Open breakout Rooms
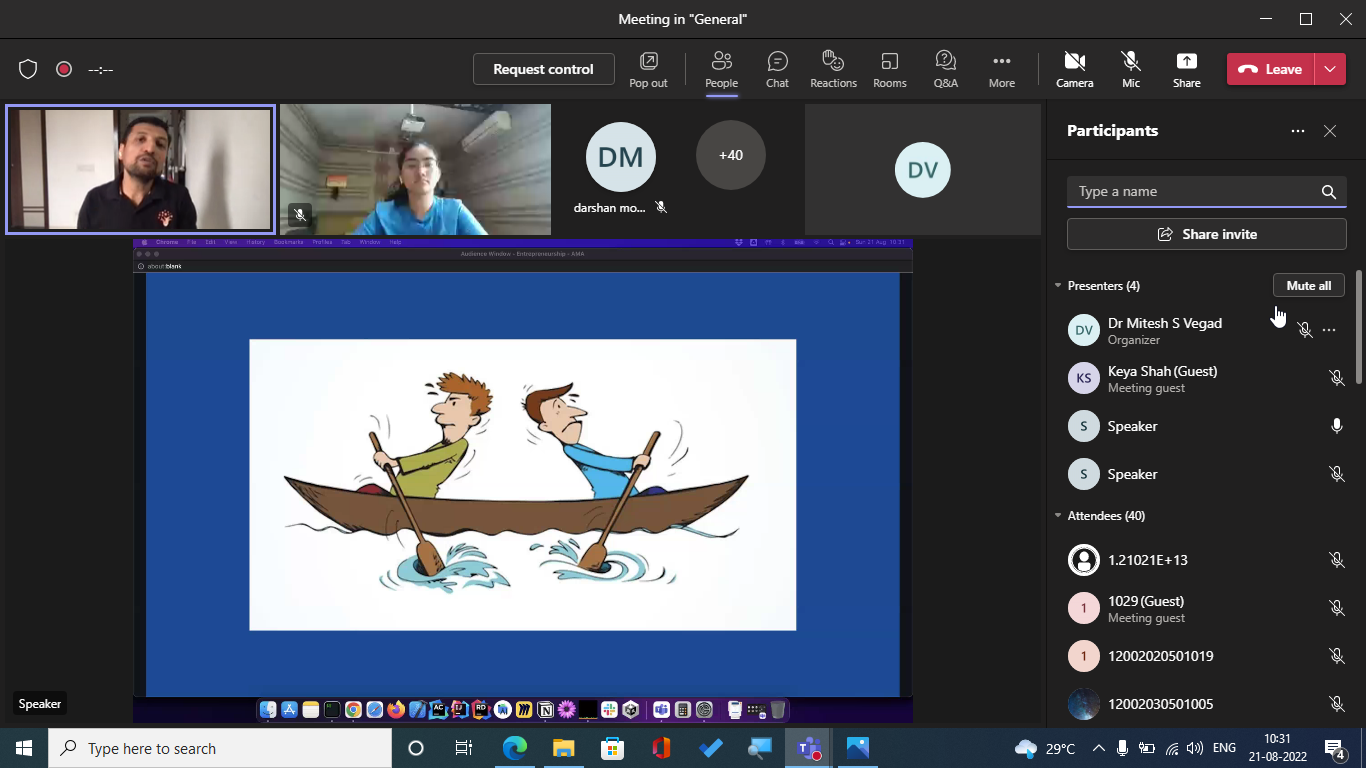This screenshot has width=1366, height=768. [x=889, y=69]
